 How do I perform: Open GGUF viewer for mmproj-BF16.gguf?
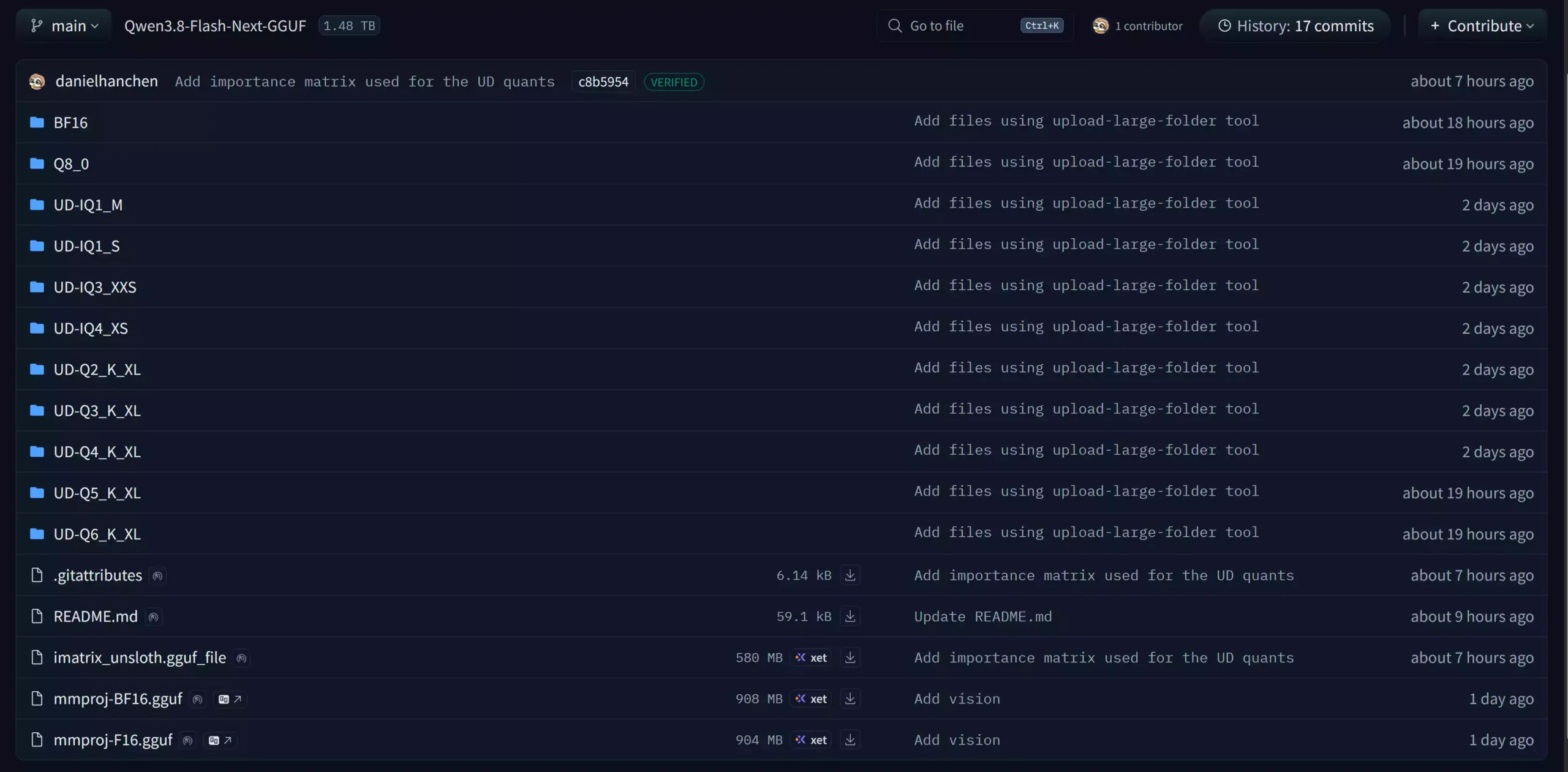[230, 699]
